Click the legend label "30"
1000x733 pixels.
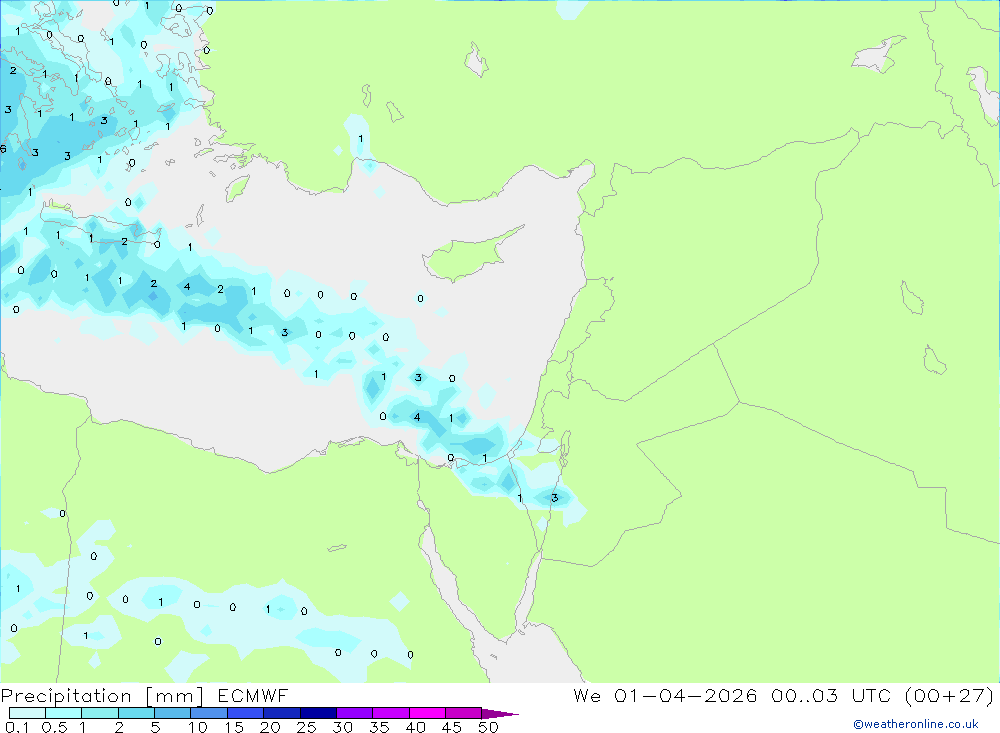point(343,727)
